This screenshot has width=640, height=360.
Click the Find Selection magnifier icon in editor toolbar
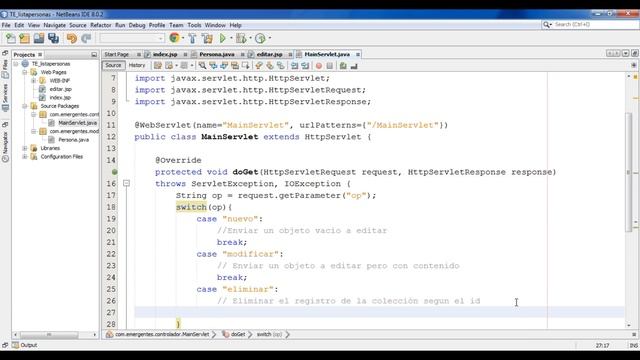point(202,66)
